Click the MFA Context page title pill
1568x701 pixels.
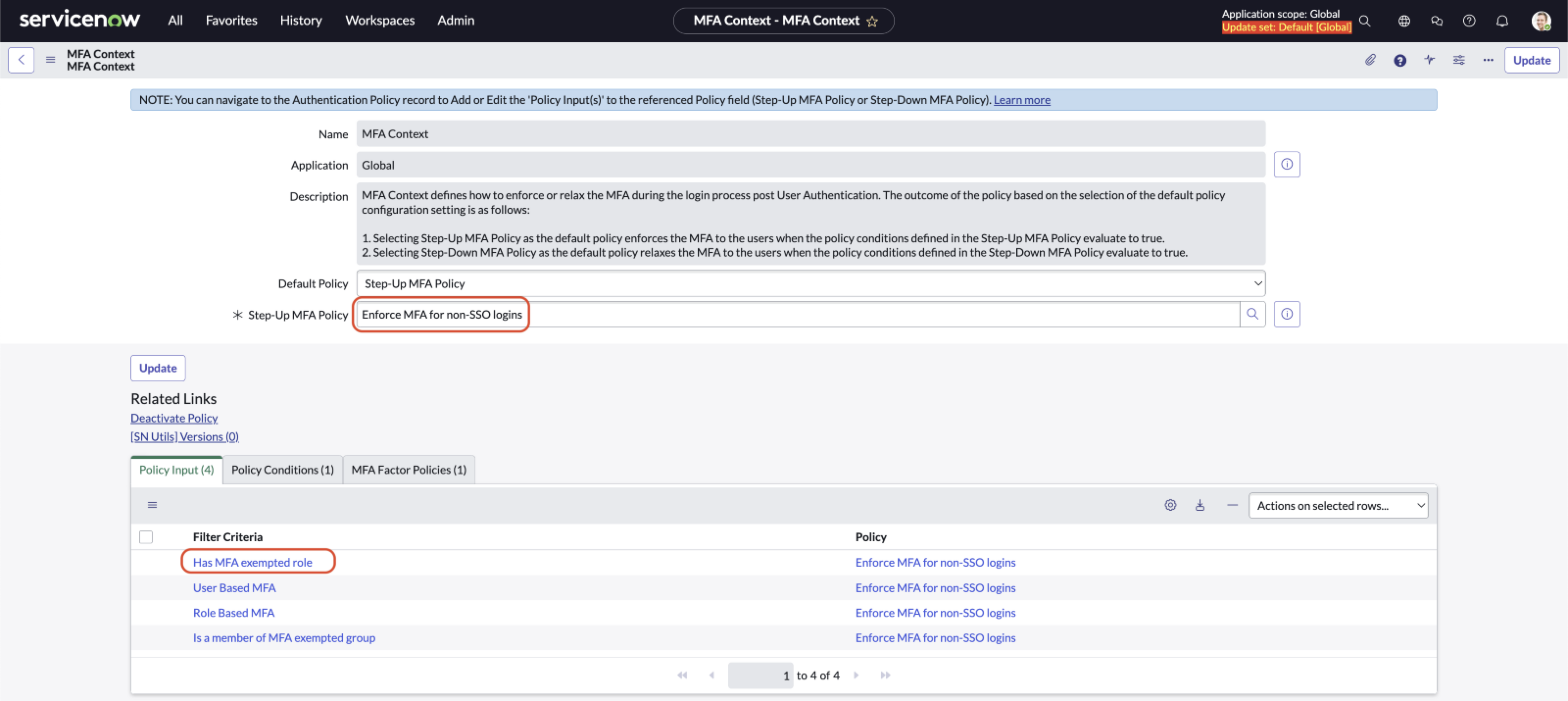point(784,21)
